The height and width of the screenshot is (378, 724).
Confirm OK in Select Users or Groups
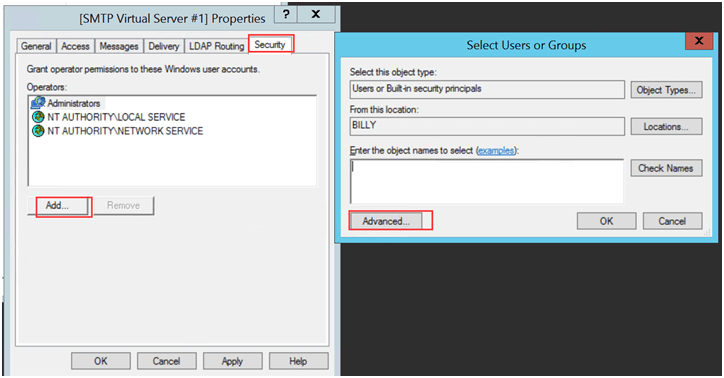click(606, 221)
